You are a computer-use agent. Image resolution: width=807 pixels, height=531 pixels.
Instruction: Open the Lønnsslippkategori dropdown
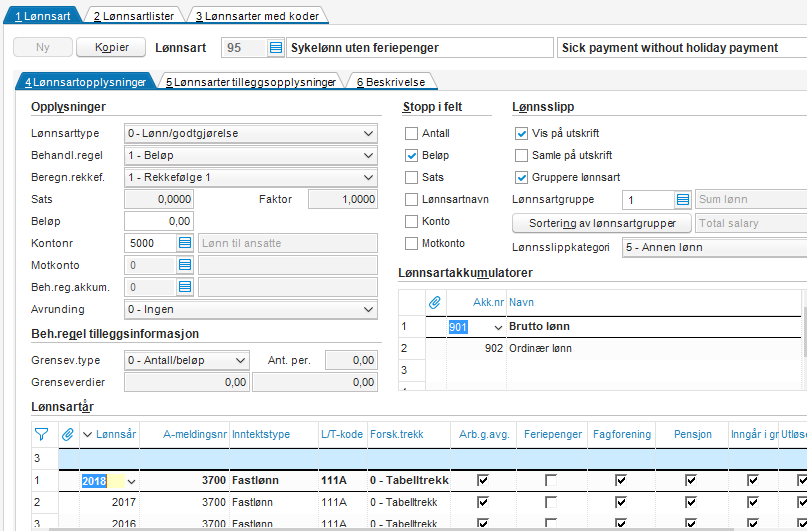click(714, 247)
